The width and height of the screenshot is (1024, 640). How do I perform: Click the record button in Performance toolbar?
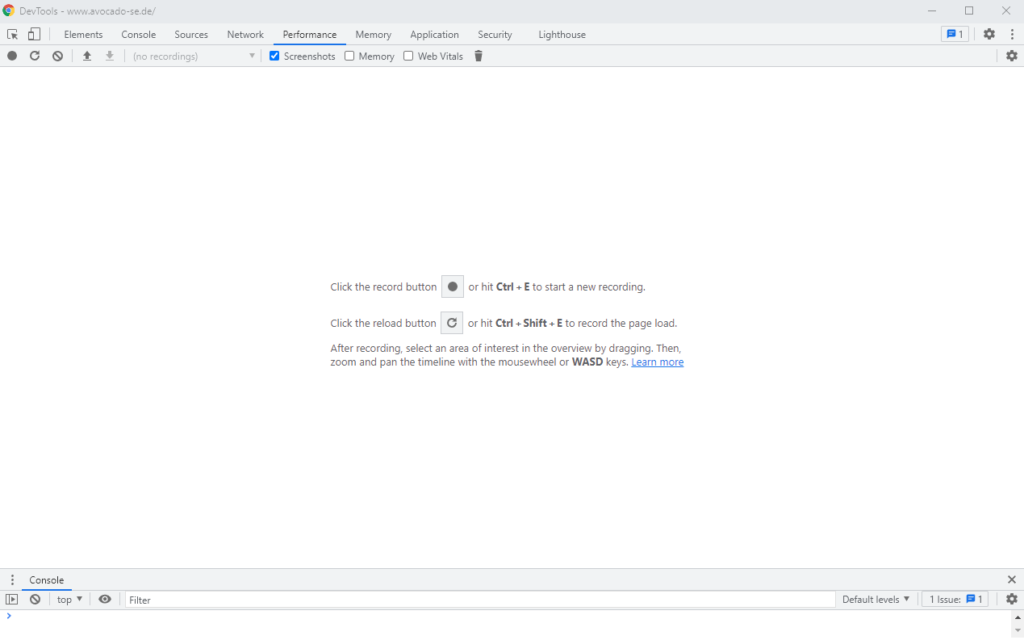tap(12, 56)
